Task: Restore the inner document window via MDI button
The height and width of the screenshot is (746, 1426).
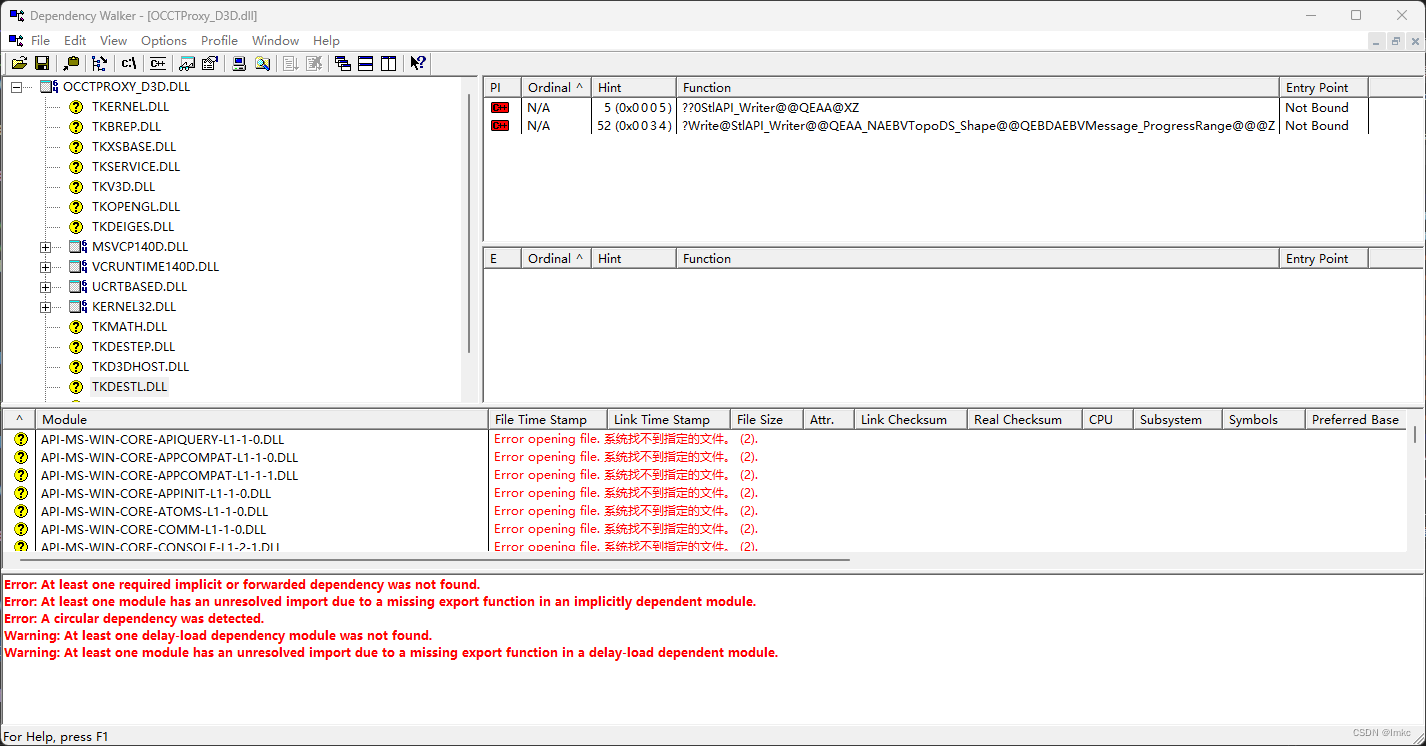Action: [1395, 40]
